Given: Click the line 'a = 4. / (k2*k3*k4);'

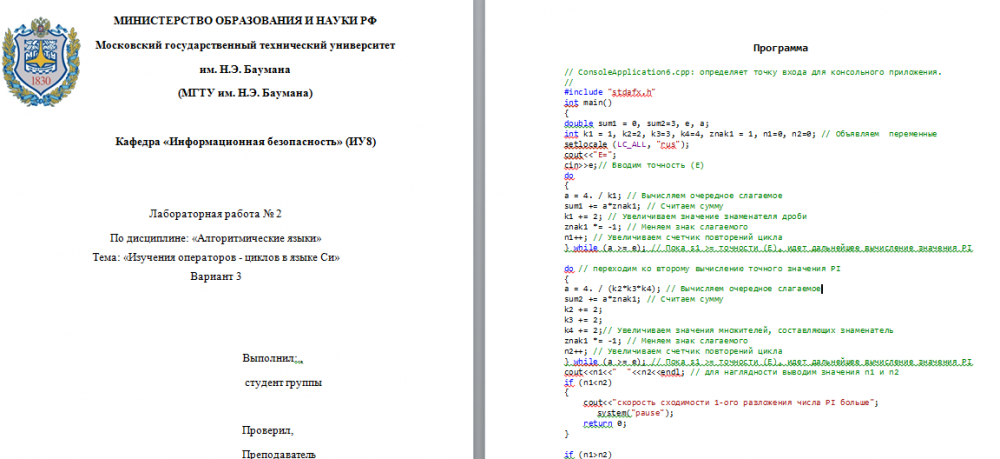Looking at the screenshot, I should pyautogui.click(x=693, y=289).
